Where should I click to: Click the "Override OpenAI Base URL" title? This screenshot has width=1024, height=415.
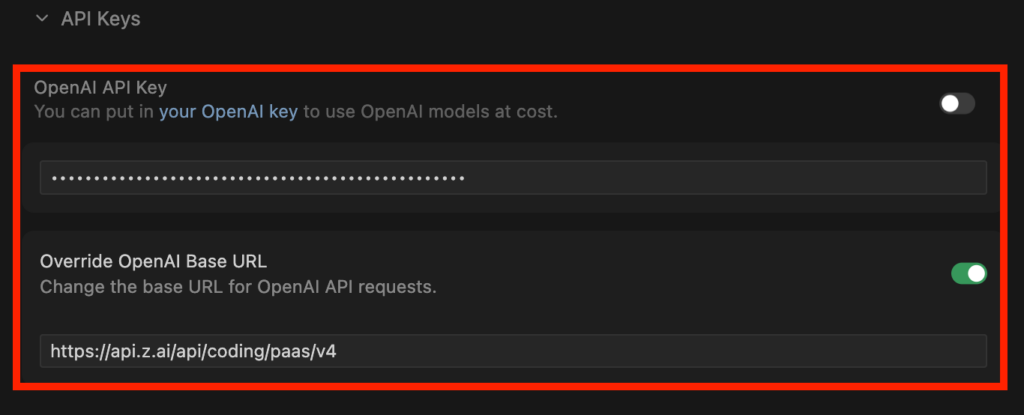pyautogui.click(x=153, y=262)
